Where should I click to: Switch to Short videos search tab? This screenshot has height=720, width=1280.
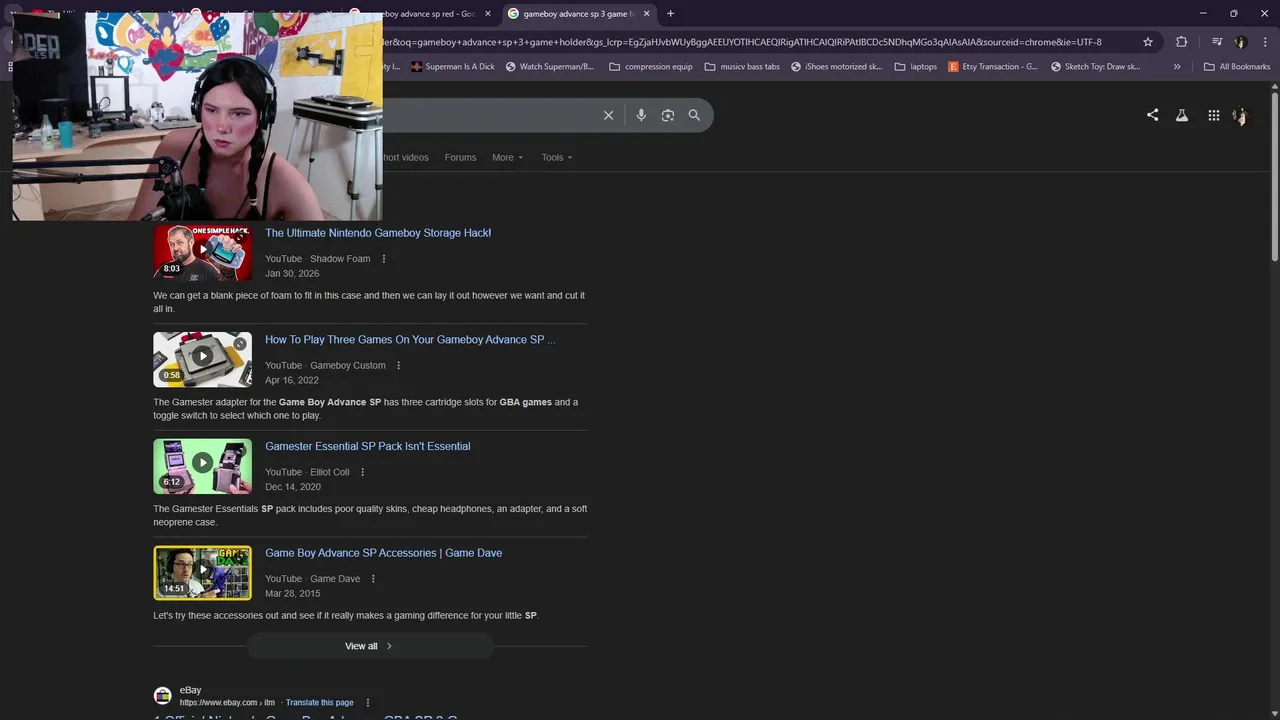(405, 158)
